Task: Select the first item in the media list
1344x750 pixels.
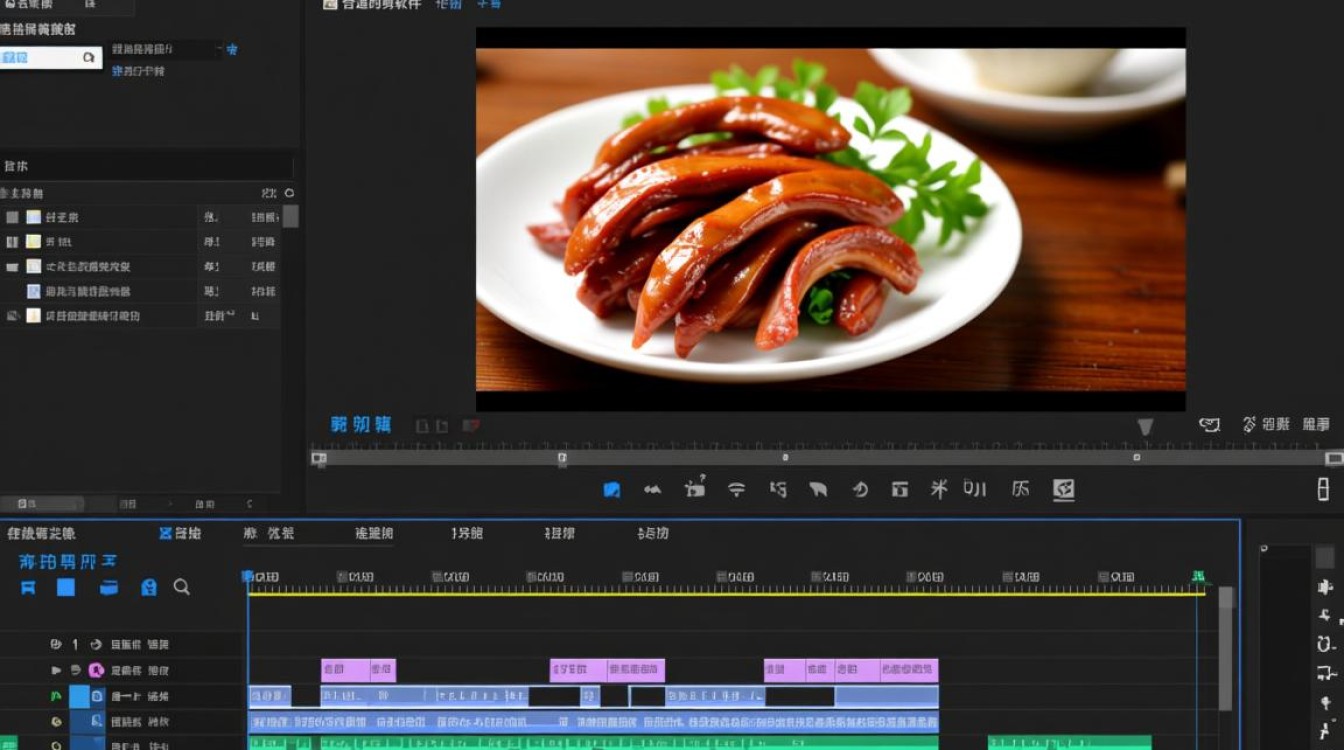Action: tap(140, 217)
